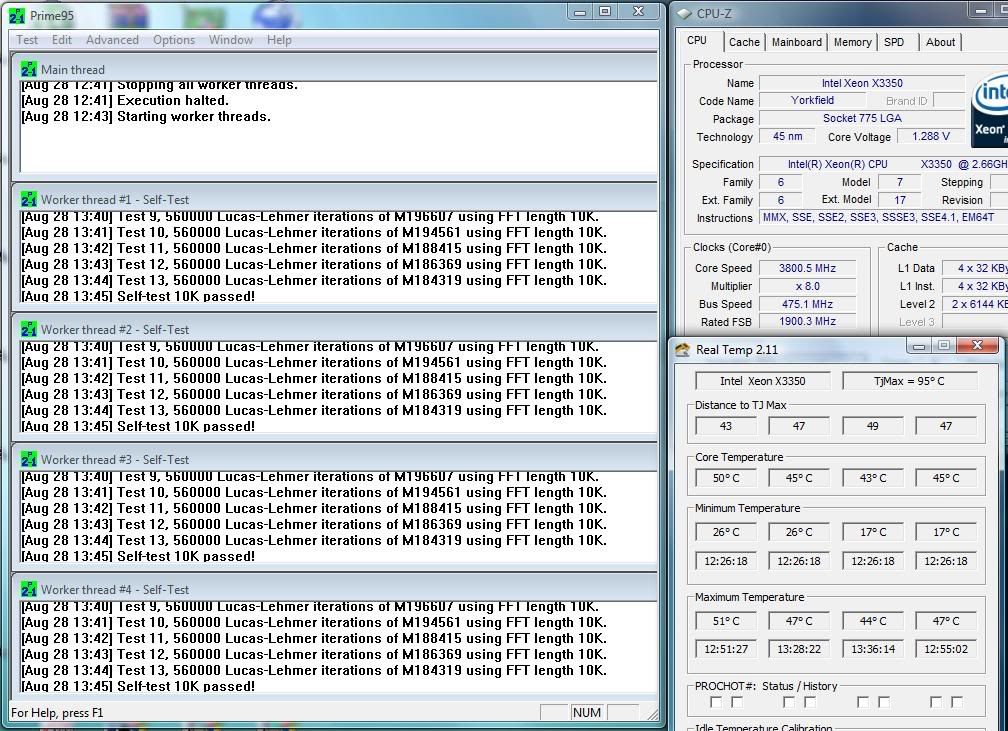Screen dimensions: 1008x731
Task: Toggle the second PROCHOT# checkbox of core three
Action: point(884,702)
